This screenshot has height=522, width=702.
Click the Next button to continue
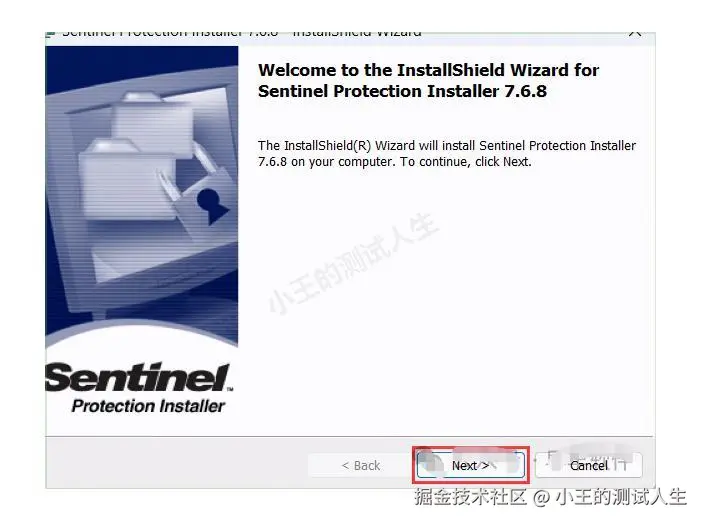tap(471, 465)
